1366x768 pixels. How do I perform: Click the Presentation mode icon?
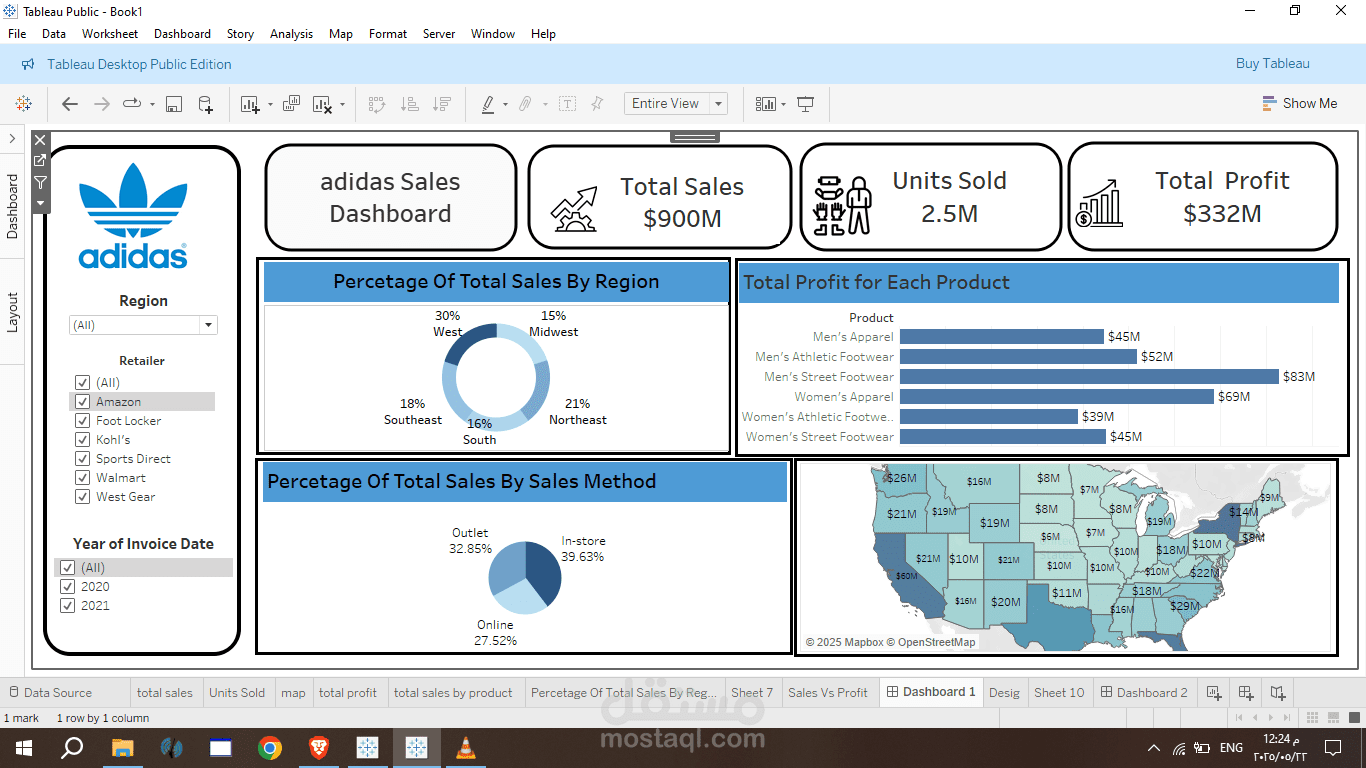pyautogui.click(x=806, y=104)
